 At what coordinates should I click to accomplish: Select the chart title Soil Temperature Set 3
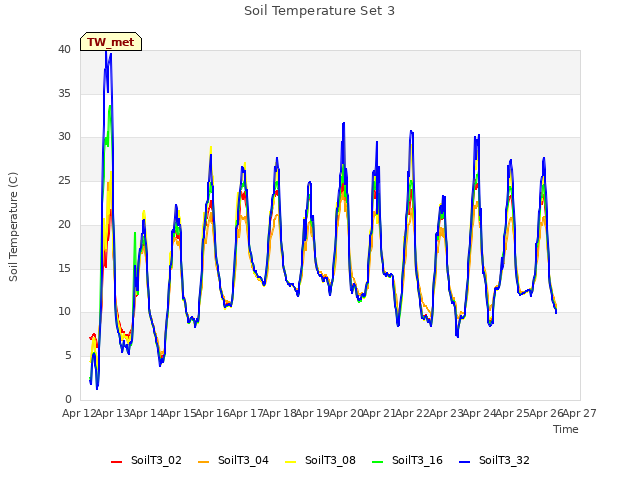click(320, 11)
